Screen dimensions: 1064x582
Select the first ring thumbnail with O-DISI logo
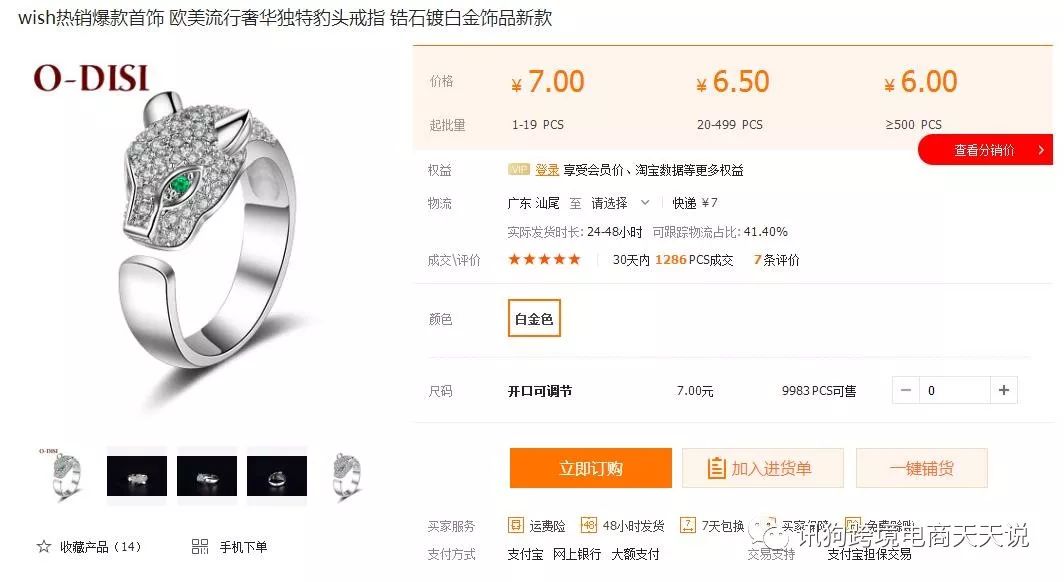tap(66, 476)
